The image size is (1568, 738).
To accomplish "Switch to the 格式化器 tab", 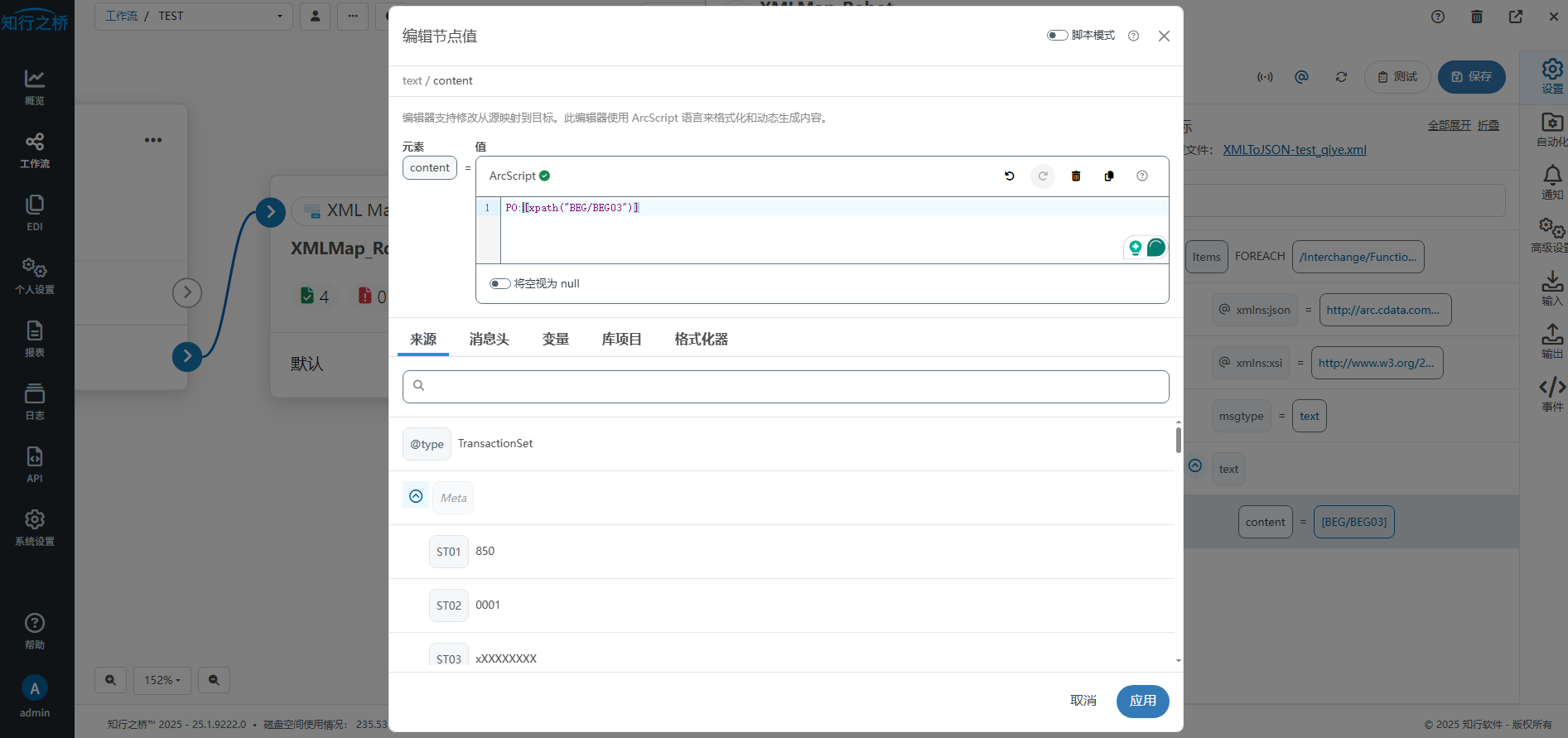I will [701, 340].
